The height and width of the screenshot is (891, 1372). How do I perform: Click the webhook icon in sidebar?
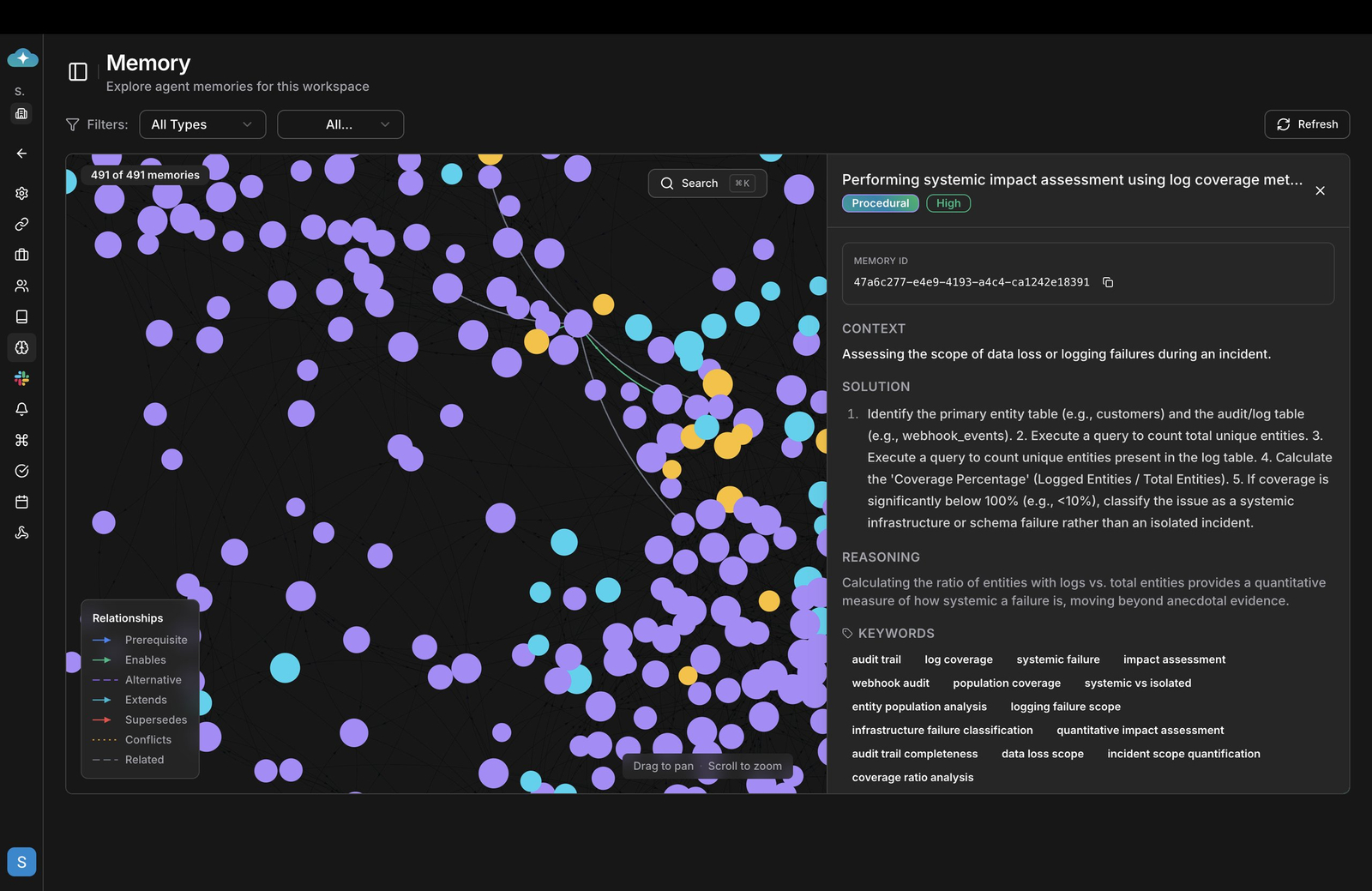22,533
